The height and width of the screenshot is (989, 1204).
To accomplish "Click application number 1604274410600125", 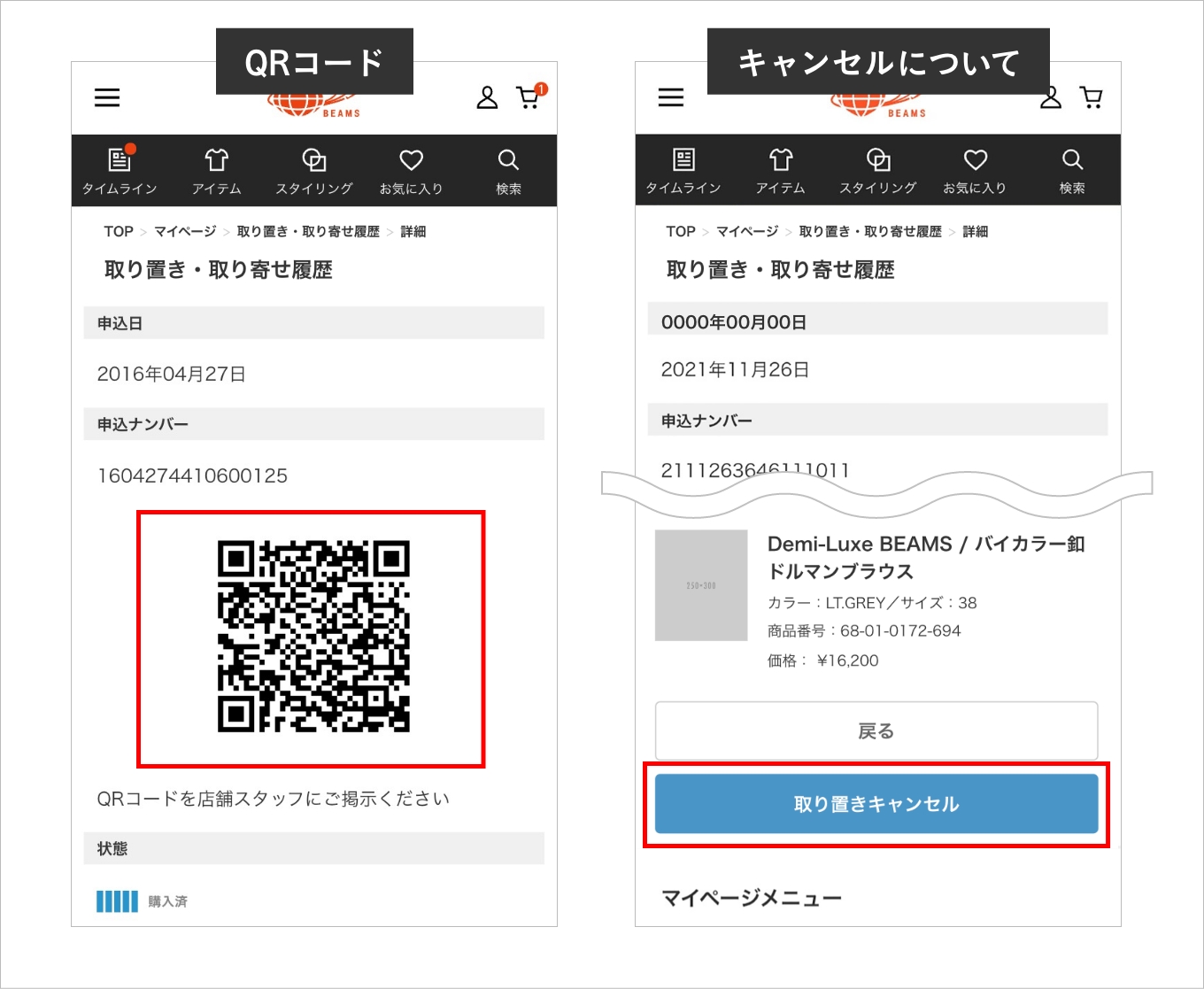I will point(192,475).
